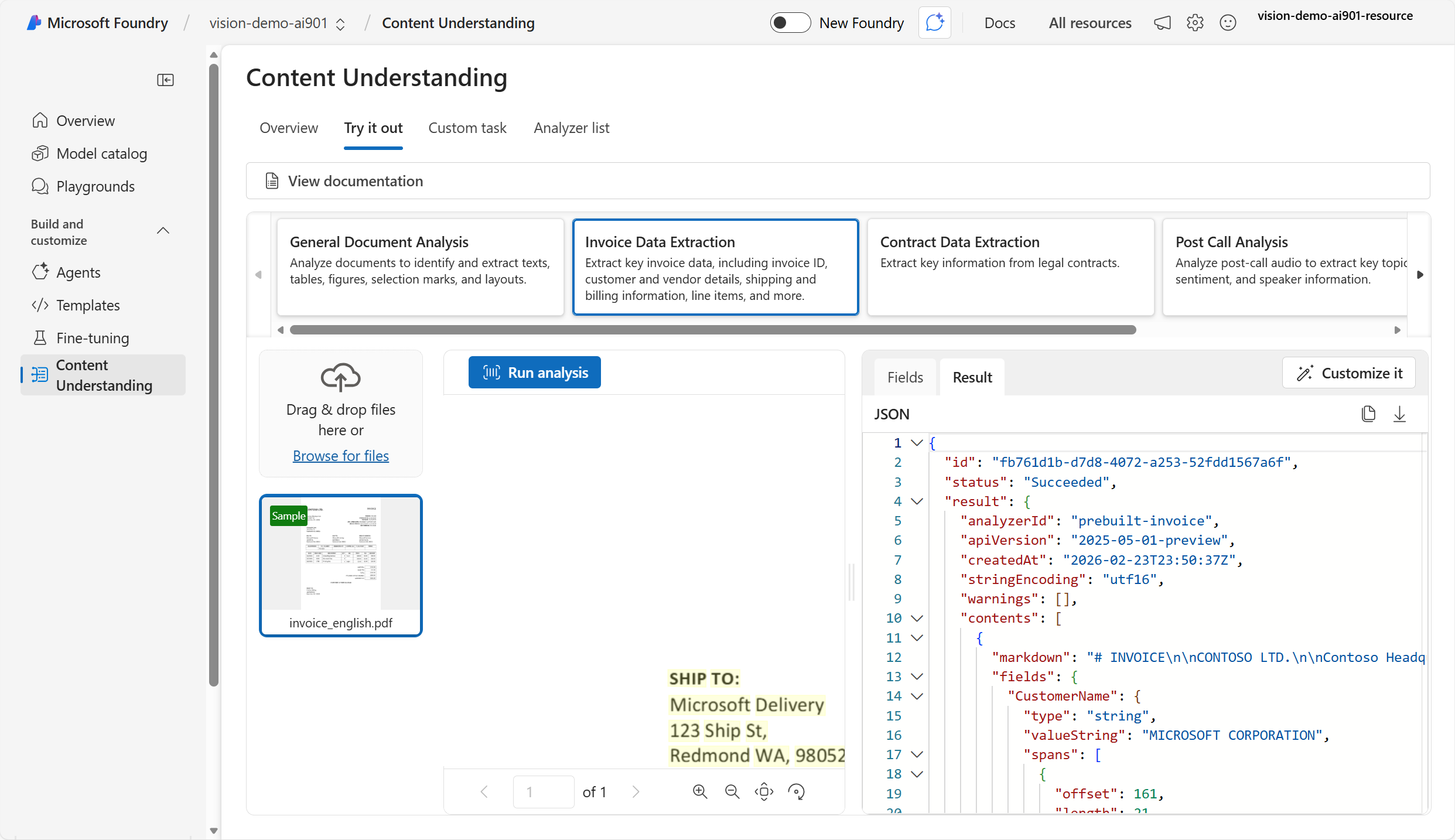This screenshot has height=840, width=1455.
Task: Click the copy JSON icon
Action: (x=1368, y=414)
